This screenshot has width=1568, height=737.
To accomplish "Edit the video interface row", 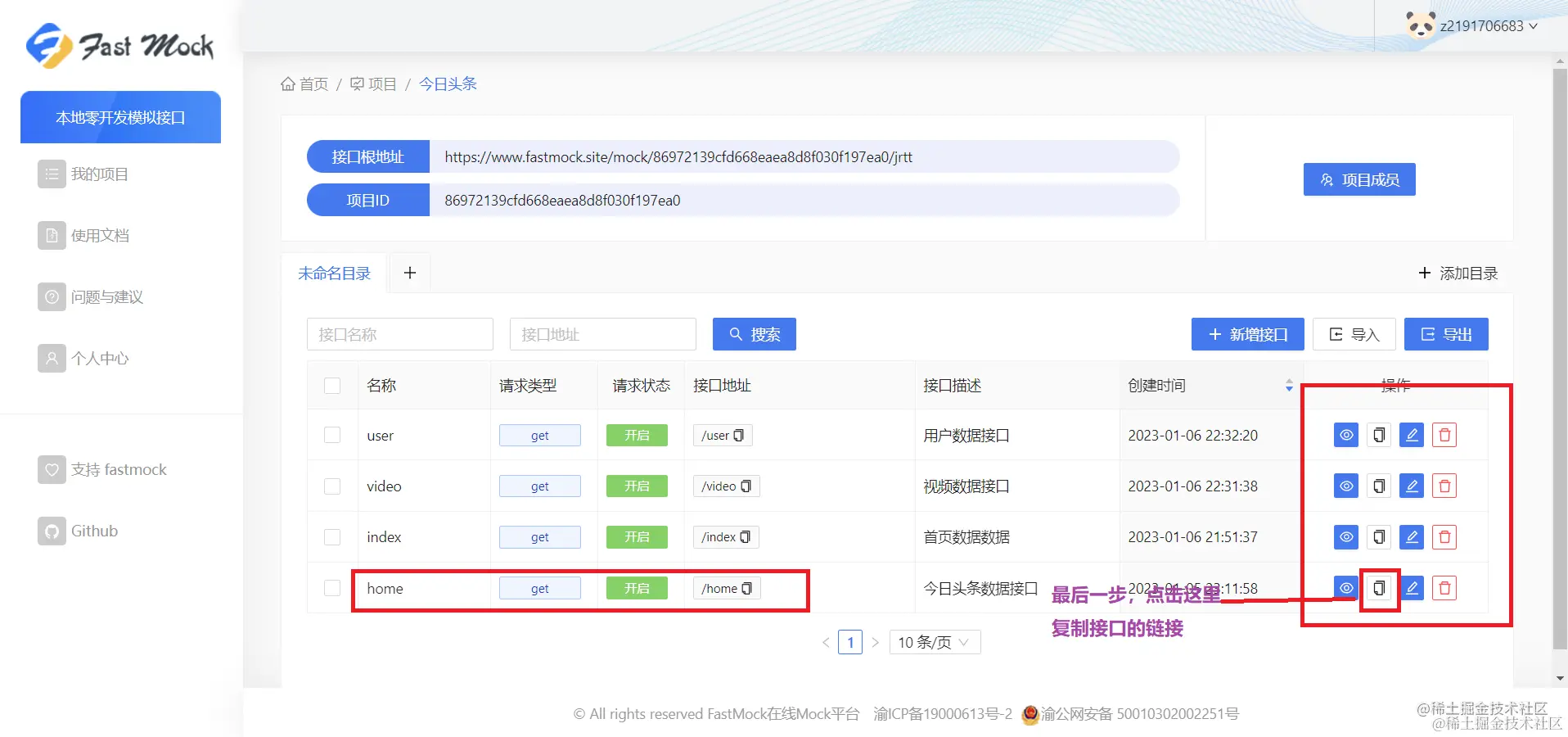I will click(1412, 486).
